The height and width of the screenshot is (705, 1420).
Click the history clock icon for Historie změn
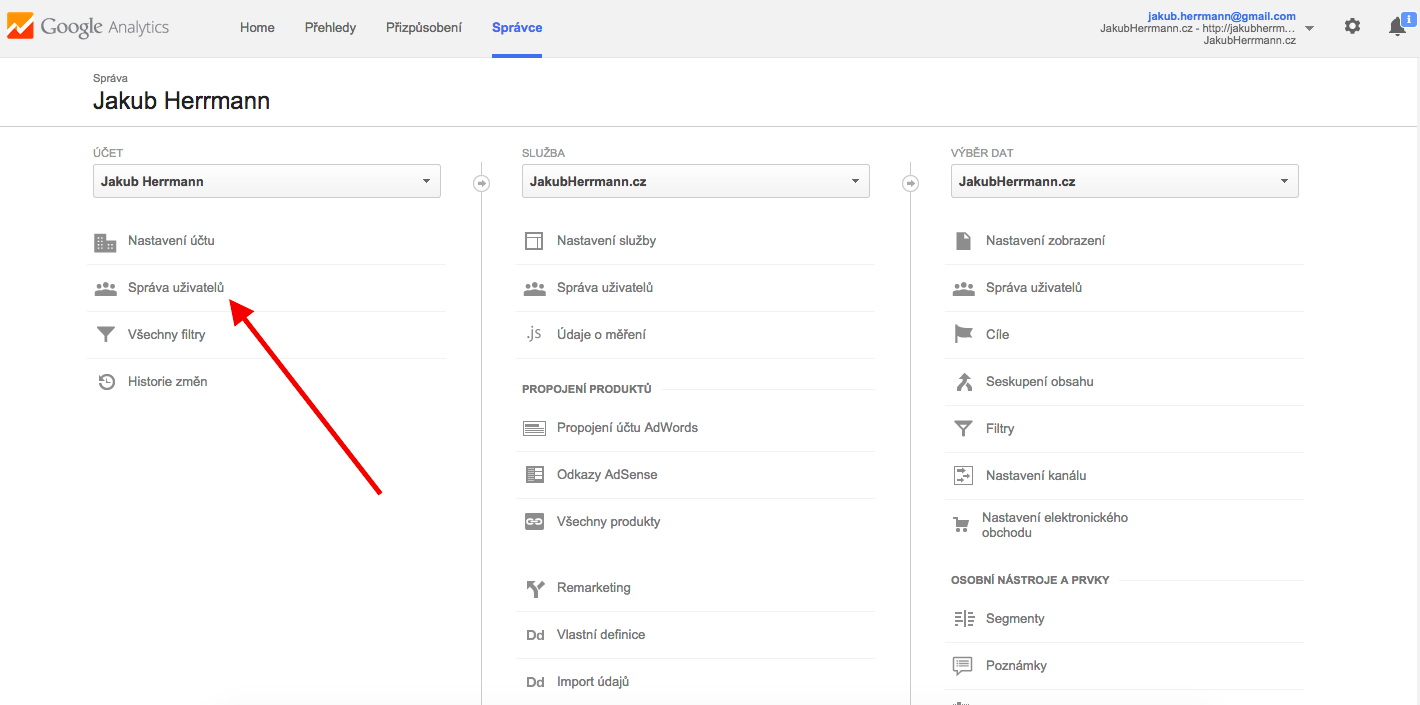pyautogui.click(x=106, y=382)
